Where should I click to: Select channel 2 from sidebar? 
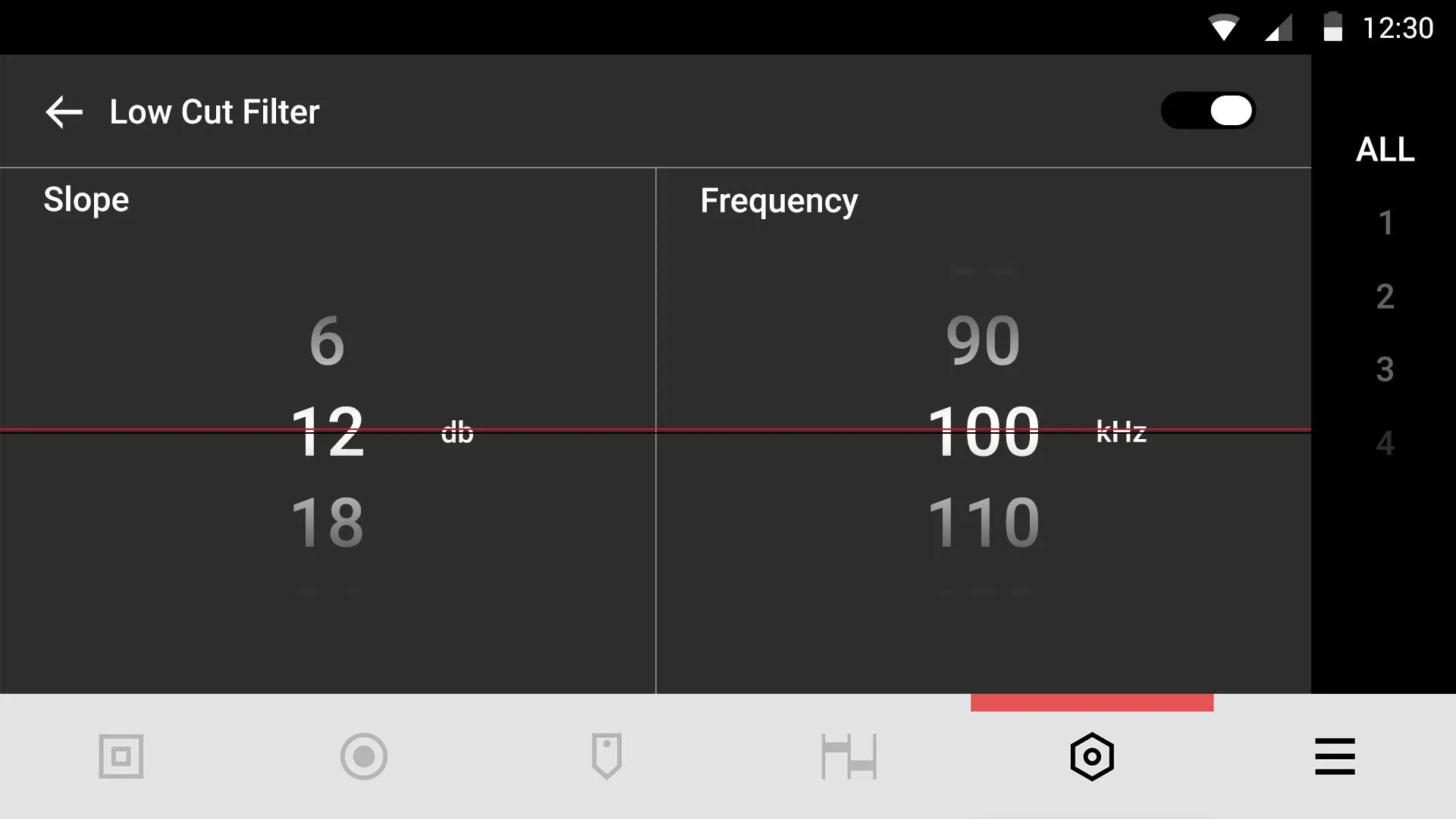[x=1384, y=295]
